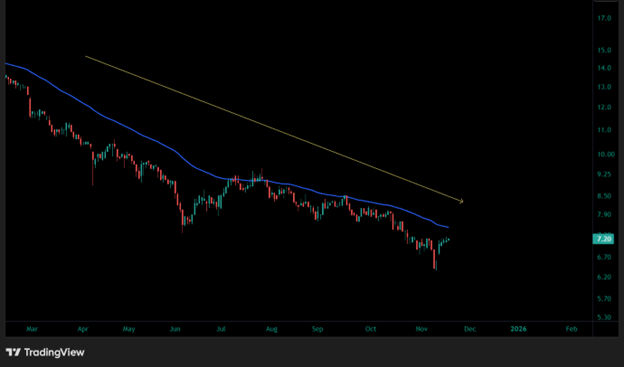The image size is (624, 367).
Task: Select the 13.0 price level label
Action: coord(604,87)
